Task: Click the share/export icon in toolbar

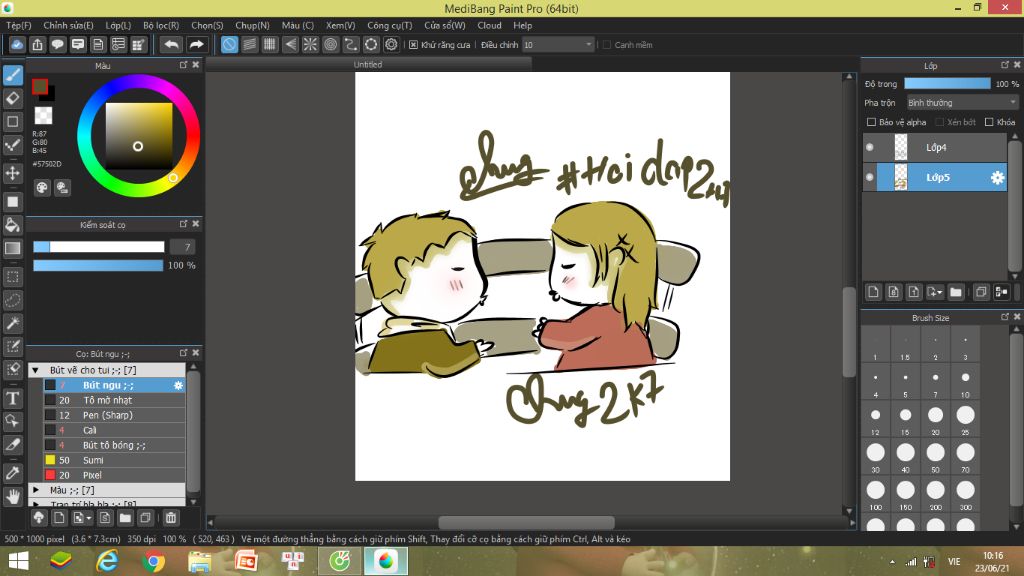Action: point(37,44)
